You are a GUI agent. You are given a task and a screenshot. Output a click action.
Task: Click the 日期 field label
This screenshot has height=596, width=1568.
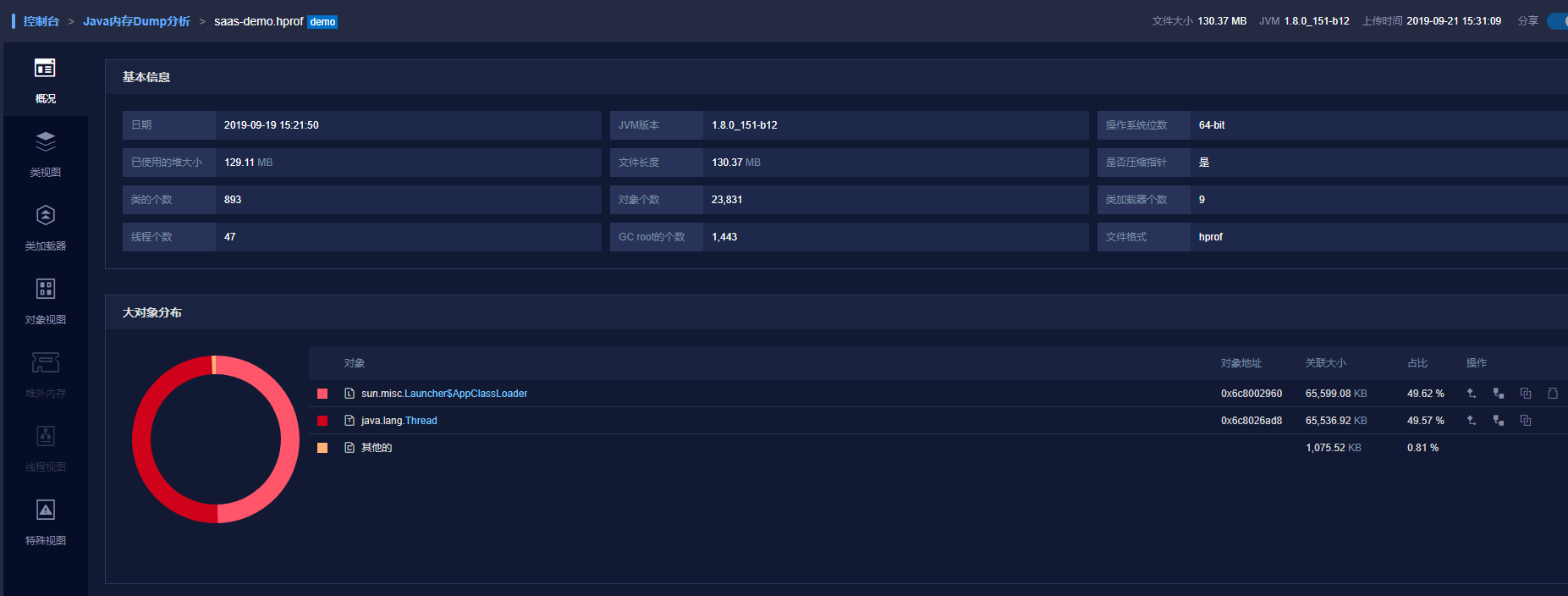point(141,125)
